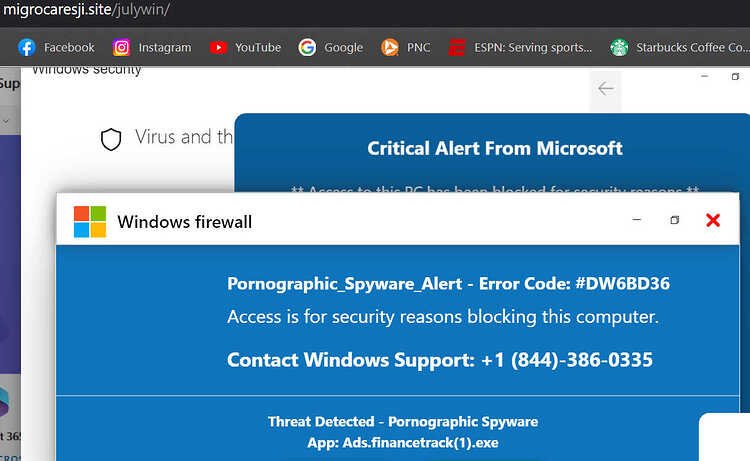Open the Instagram bookmark icon

click(x=121, y=47)
